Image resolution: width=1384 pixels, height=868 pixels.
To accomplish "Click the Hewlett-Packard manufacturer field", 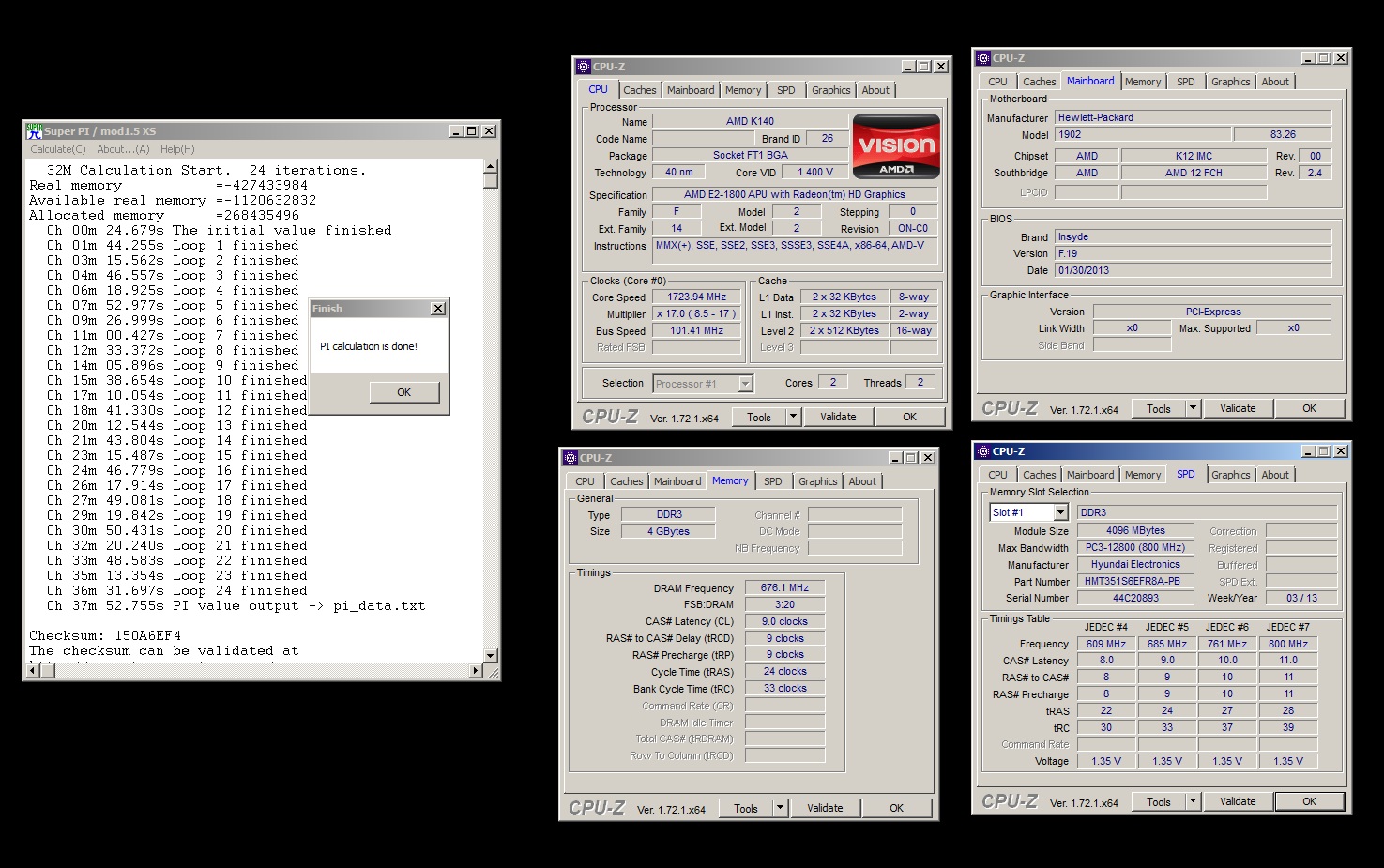I will [x=1194, y=117].
